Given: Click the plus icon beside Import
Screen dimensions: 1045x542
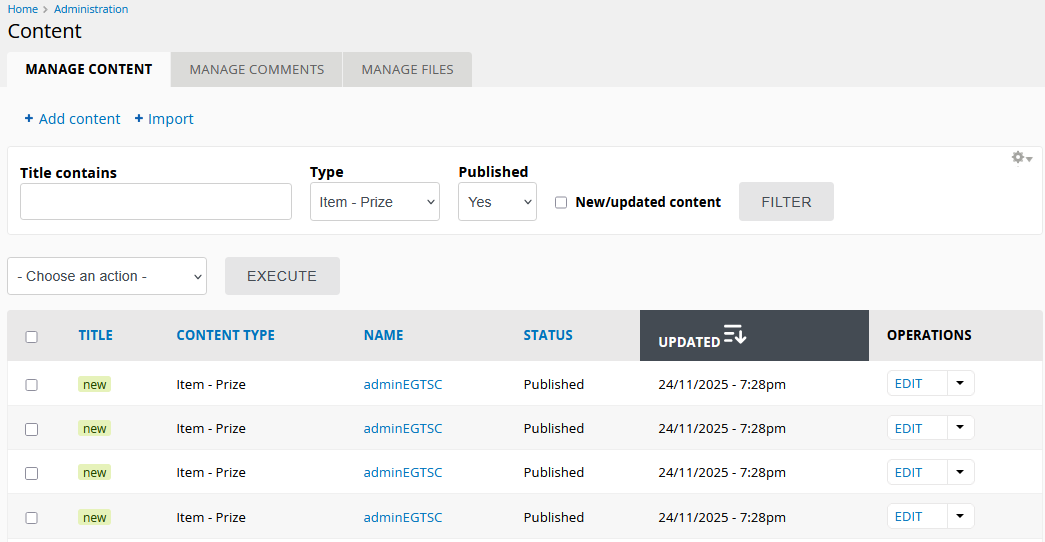Looking at the screenshot, I should pyautogui.click(x=139, y=119).
